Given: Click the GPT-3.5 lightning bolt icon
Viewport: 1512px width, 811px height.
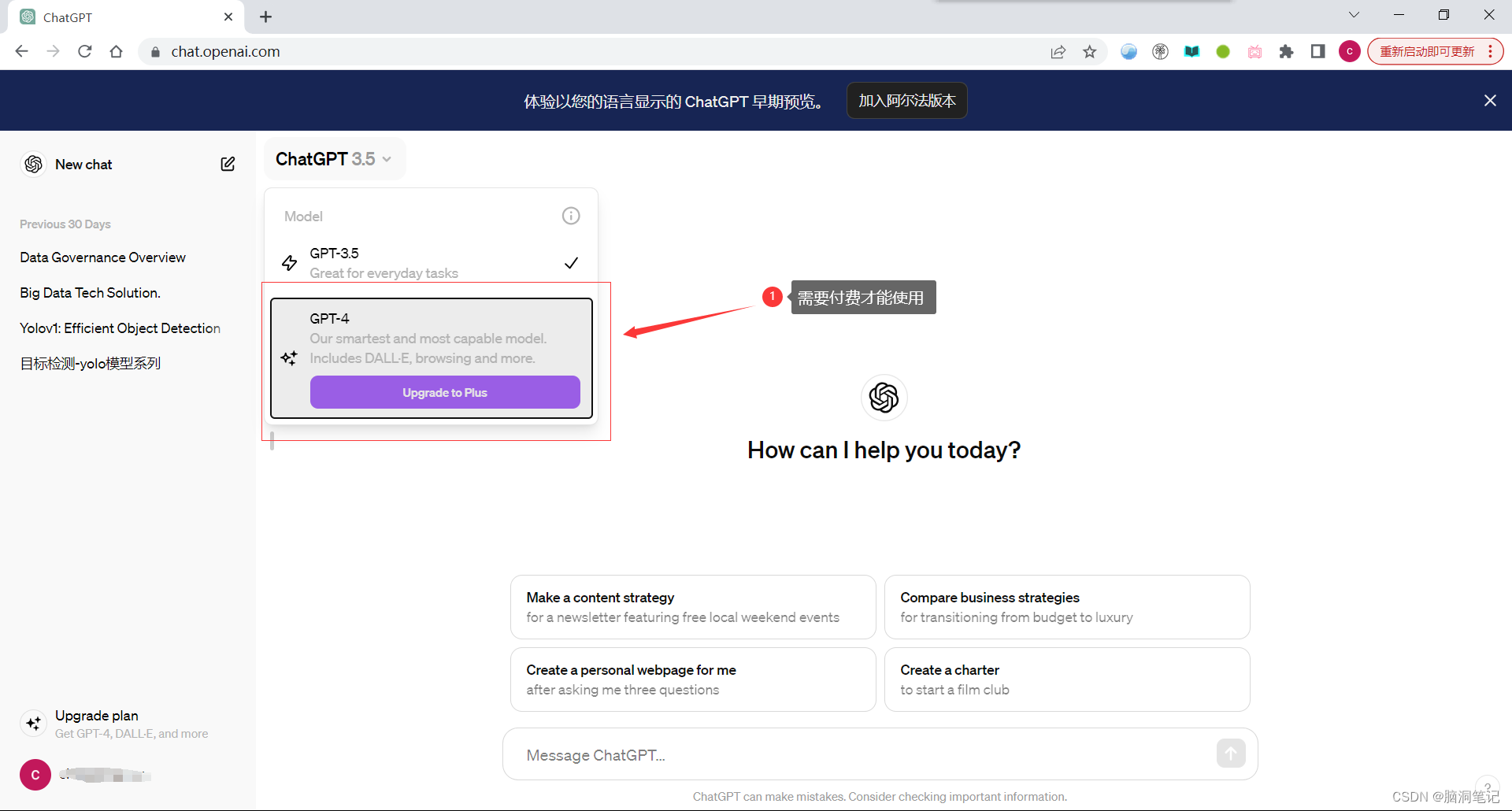Looking at the screenshot, I should tap(290, 263).
